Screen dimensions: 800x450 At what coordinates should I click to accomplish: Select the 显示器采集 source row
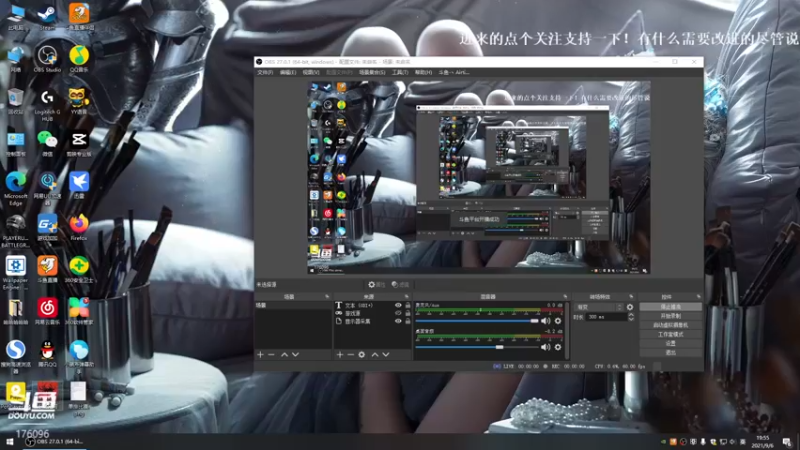[x=372, y=321]
